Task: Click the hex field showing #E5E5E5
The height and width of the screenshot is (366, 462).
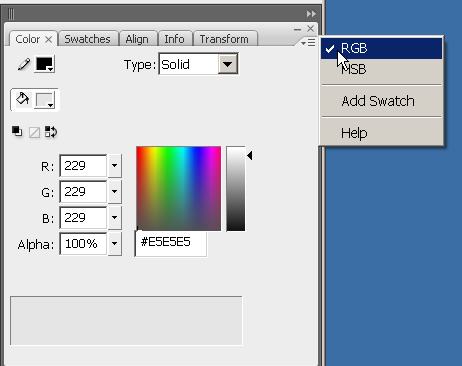Action: 171,243
